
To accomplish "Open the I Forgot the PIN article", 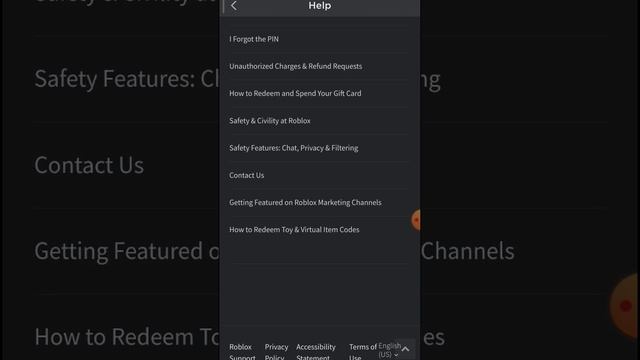I will tap(254, 39).
